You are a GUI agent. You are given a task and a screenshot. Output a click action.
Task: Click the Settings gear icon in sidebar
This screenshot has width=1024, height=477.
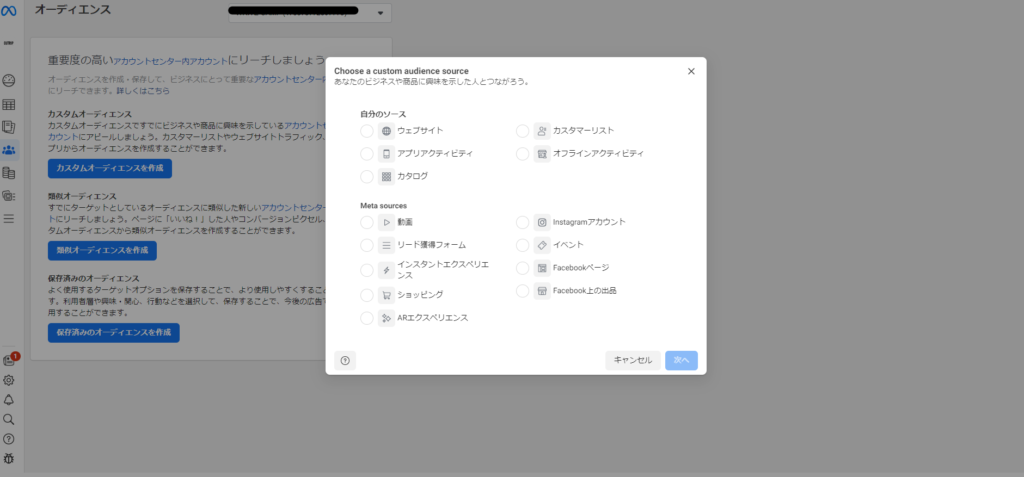click(9, 380)
